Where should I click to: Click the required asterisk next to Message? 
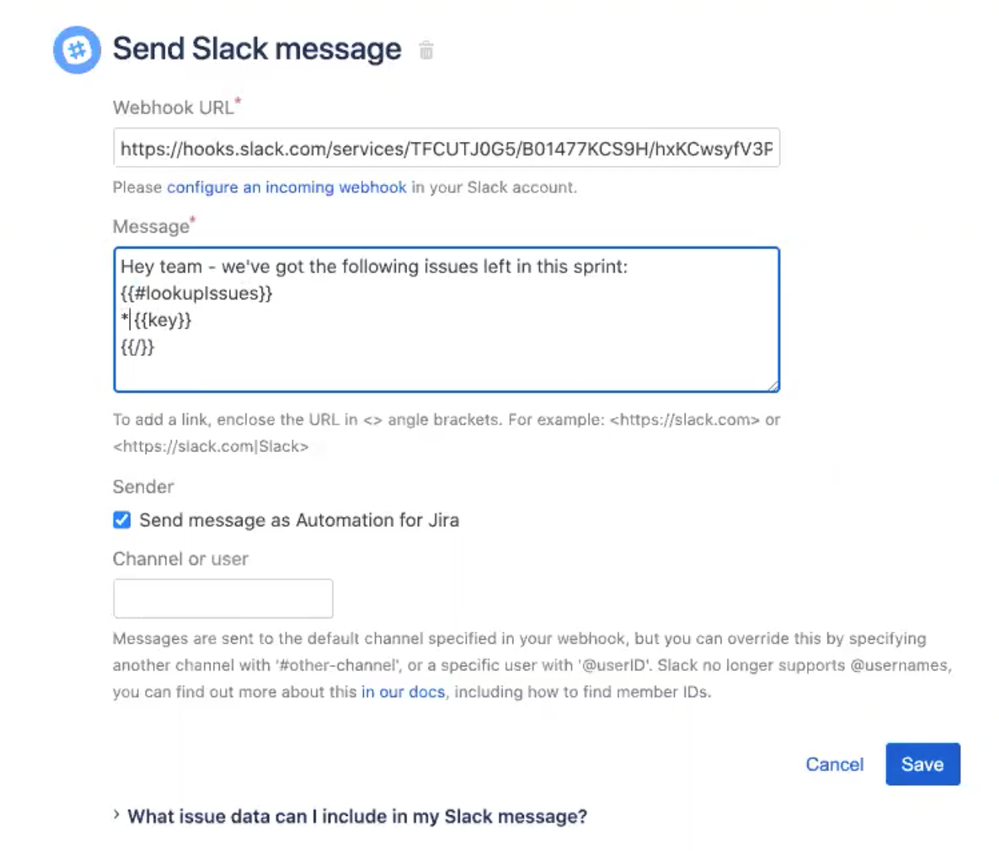point(190,219)
